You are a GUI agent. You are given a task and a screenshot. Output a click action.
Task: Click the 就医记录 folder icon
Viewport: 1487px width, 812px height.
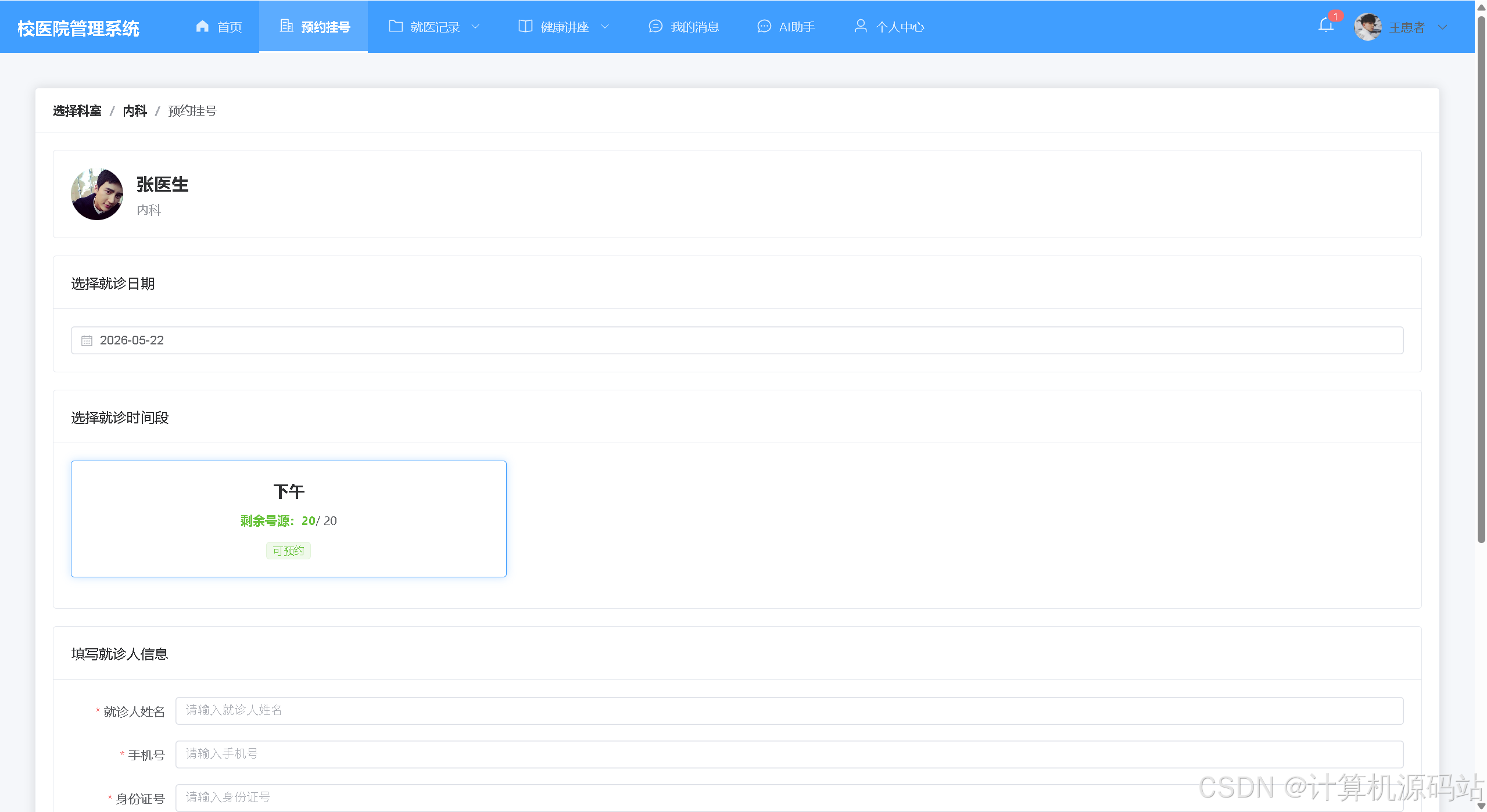point(396,26)
